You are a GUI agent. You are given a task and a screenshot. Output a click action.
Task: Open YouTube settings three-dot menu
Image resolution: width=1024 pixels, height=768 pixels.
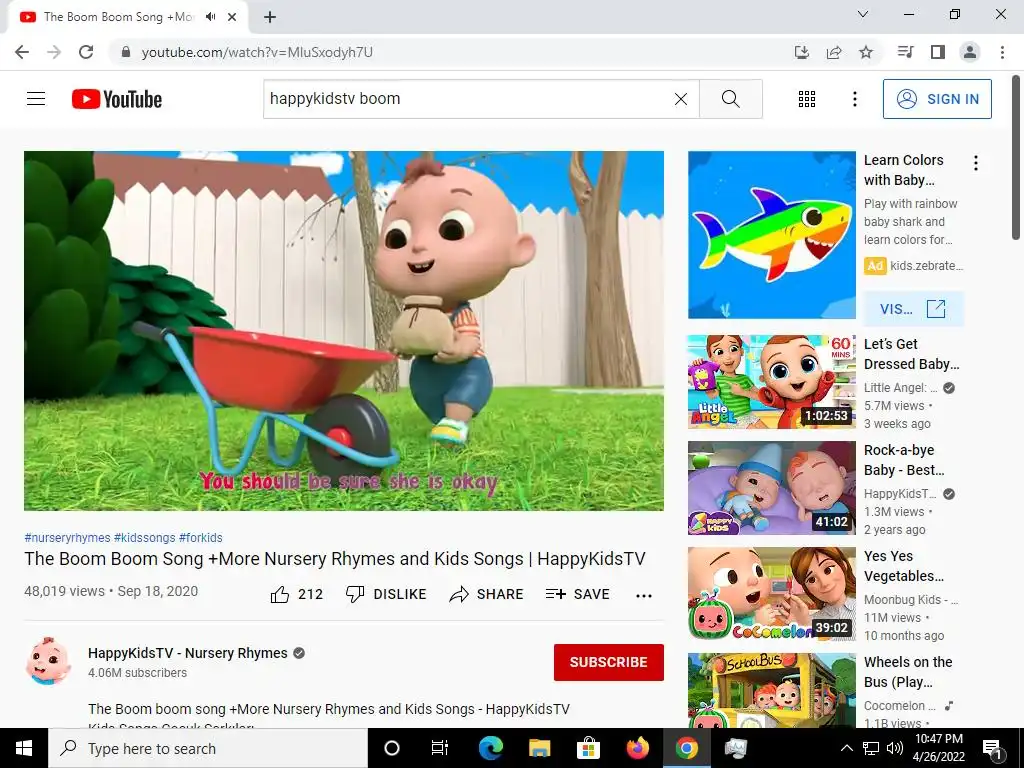click(854, 99)
